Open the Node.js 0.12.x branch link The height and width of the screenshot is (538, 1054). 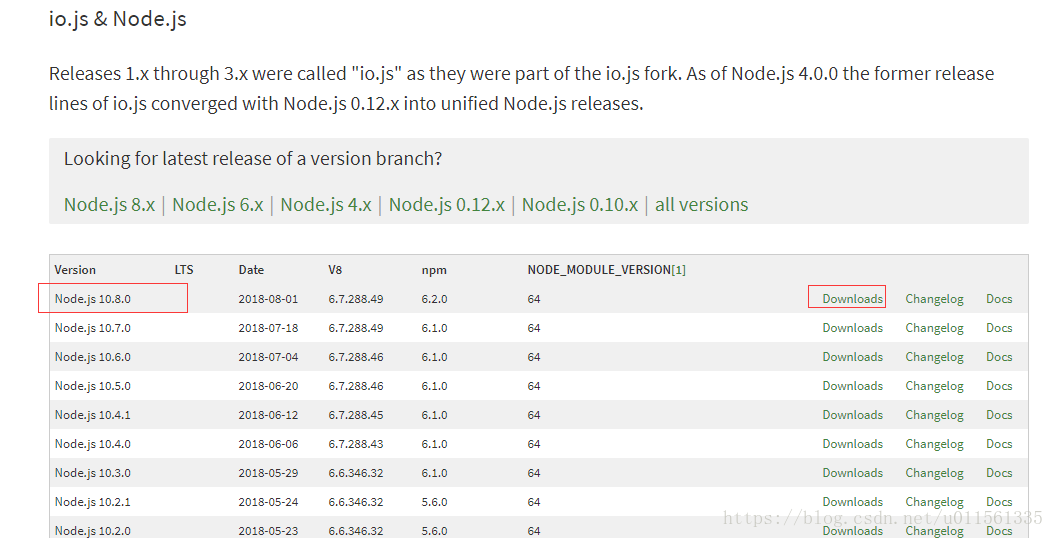click(447, 204)
